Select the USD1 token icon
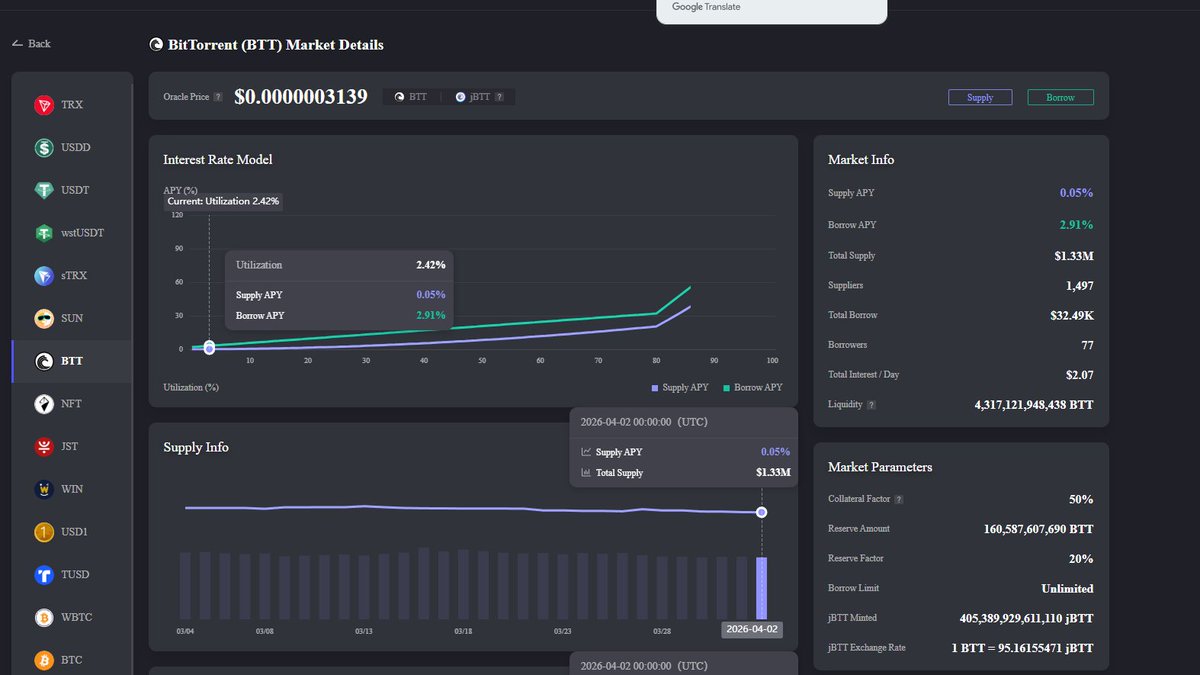Image resolution: width=1200 pixels, height=675 pixels. coord(44,533)
